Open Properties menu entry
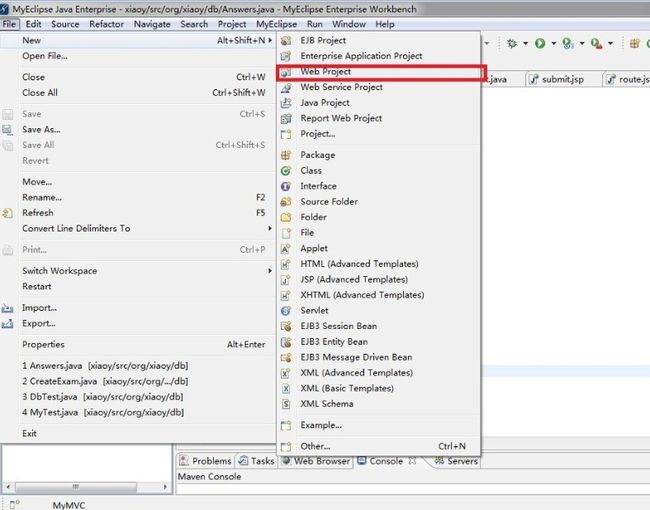This screenshot has height=510, width=650. (138, 345)
